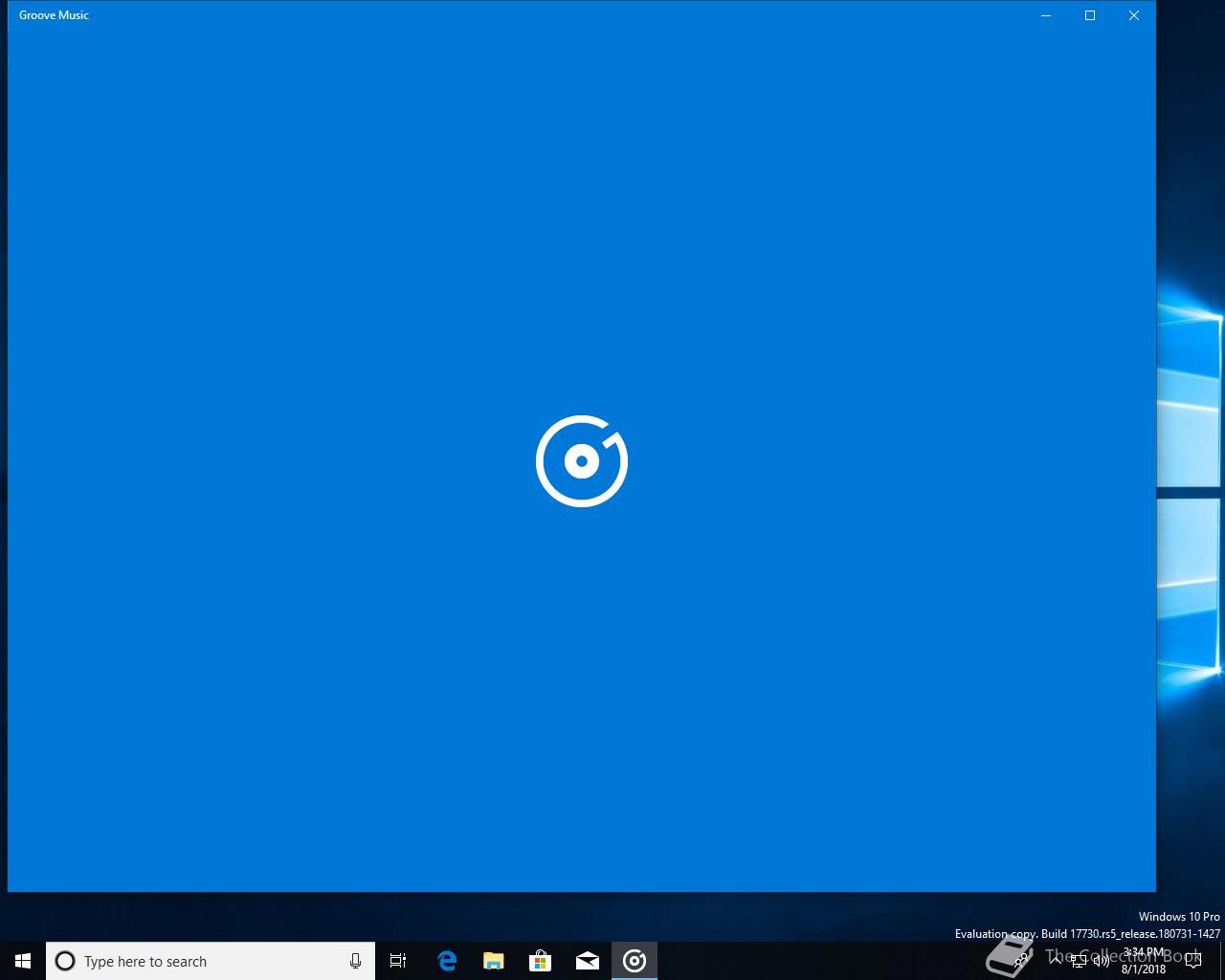Screen dimensions: 1225x980
Task: Click the Show desktop sliver
Action: [1222, 961]
